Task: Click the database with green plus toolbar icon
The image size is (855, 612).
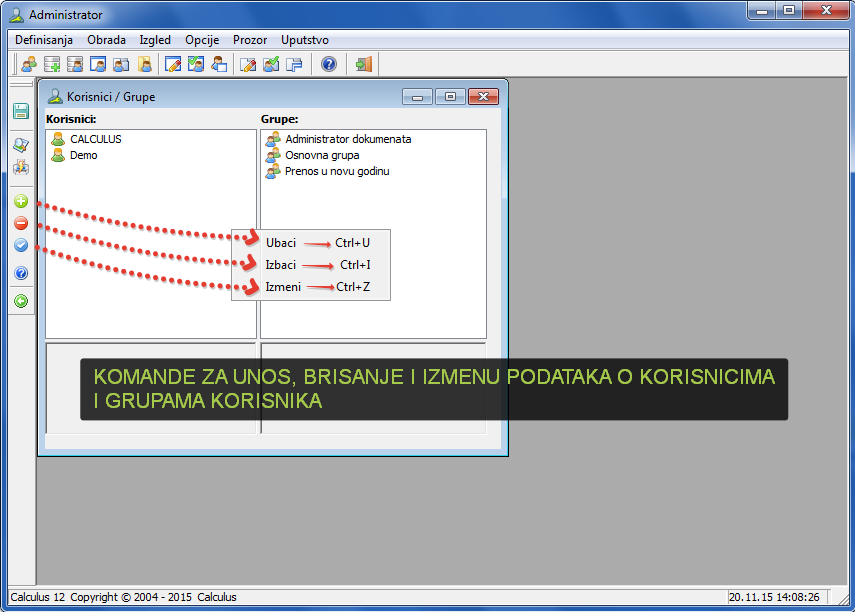Action: 52,65
